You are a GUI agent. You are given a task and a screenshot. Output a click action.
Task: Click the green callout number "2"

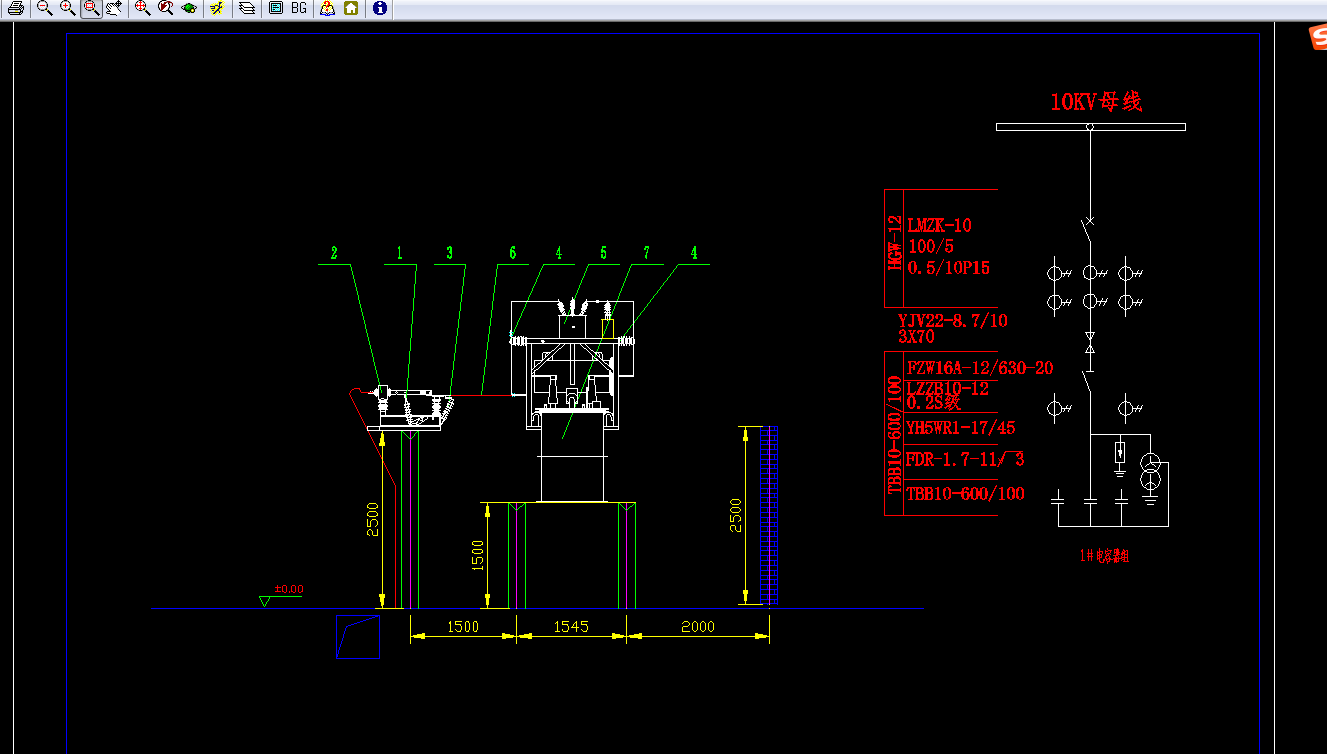335,254
